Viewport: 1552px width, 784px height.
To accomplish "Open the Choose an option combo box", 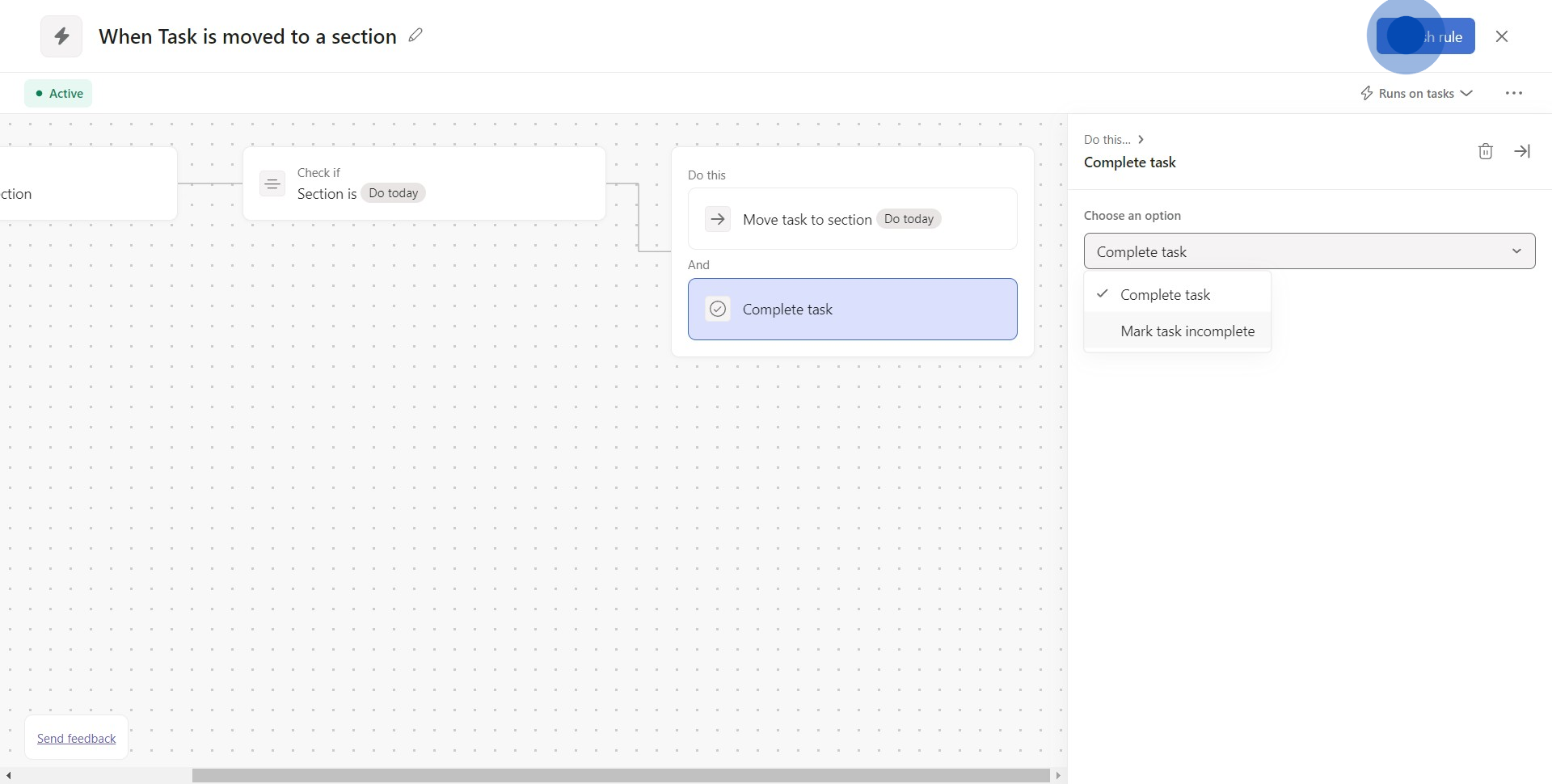I will click(1309, 251).
